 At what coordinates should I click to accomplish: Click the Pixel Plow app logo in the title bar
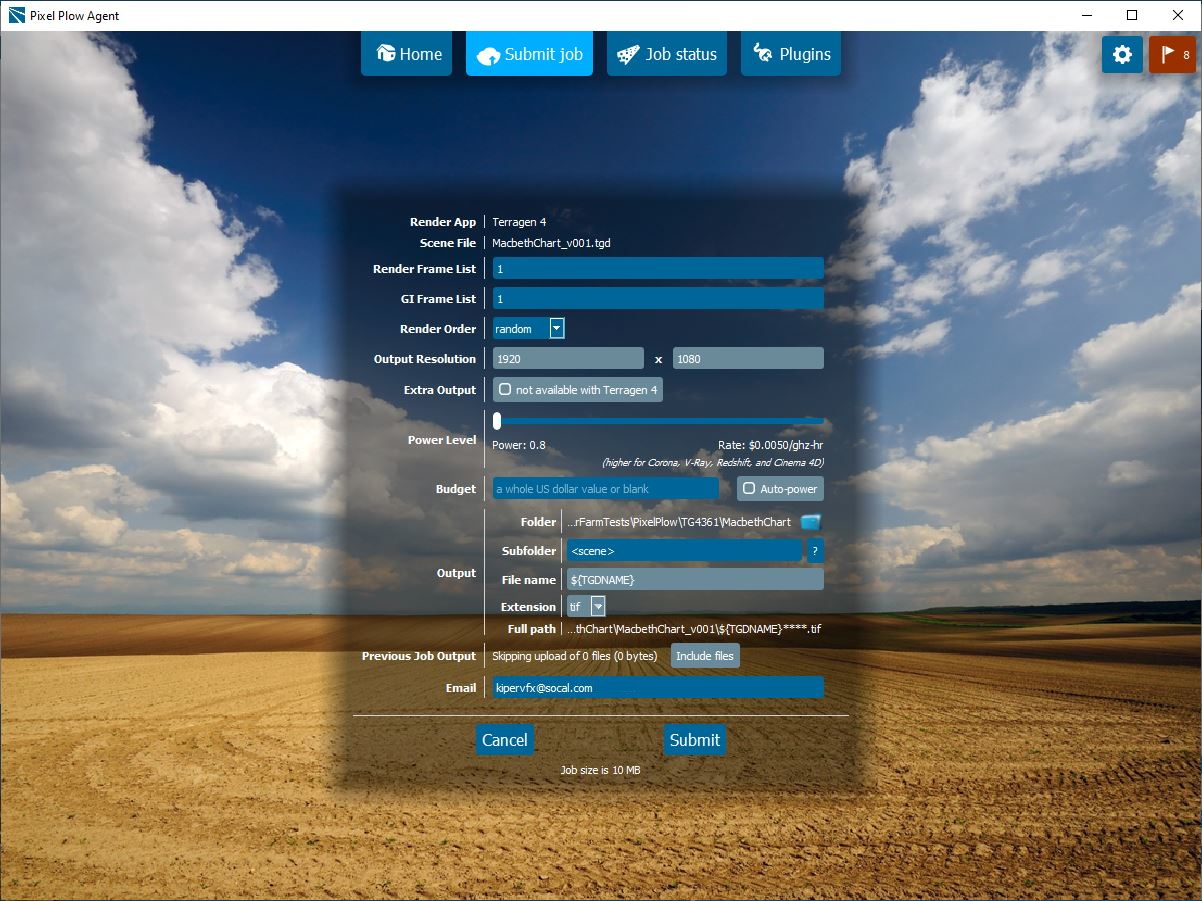16,15
